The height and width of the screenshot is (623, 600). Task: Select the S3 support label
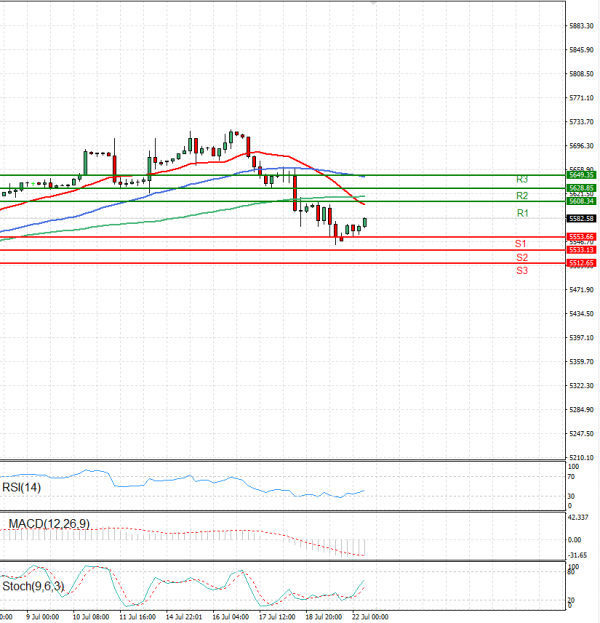522,270
